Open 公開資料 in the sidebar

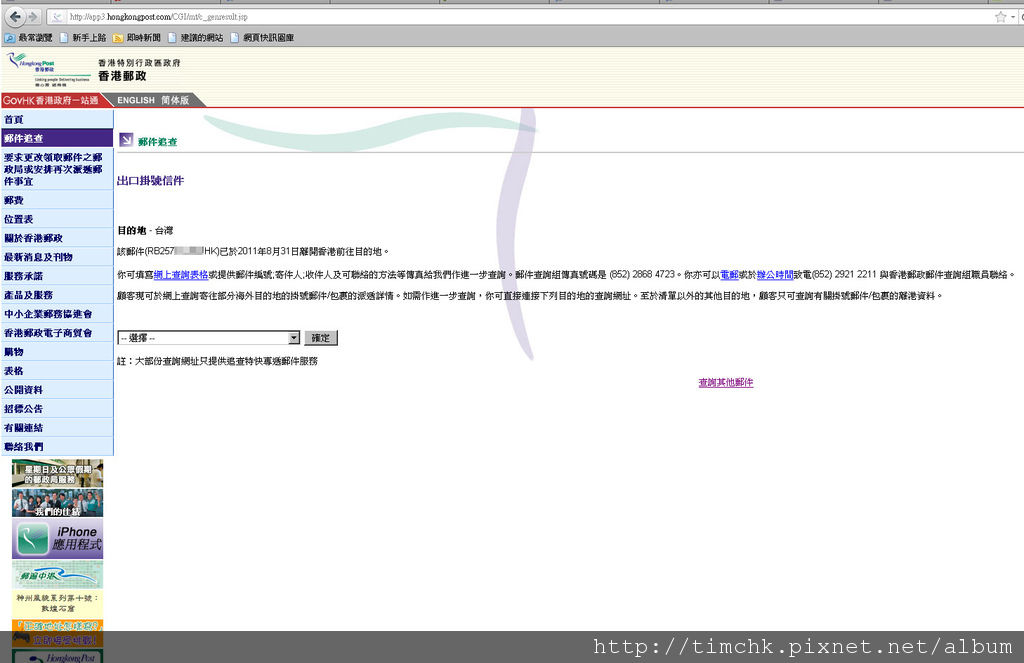coord(57,390)
